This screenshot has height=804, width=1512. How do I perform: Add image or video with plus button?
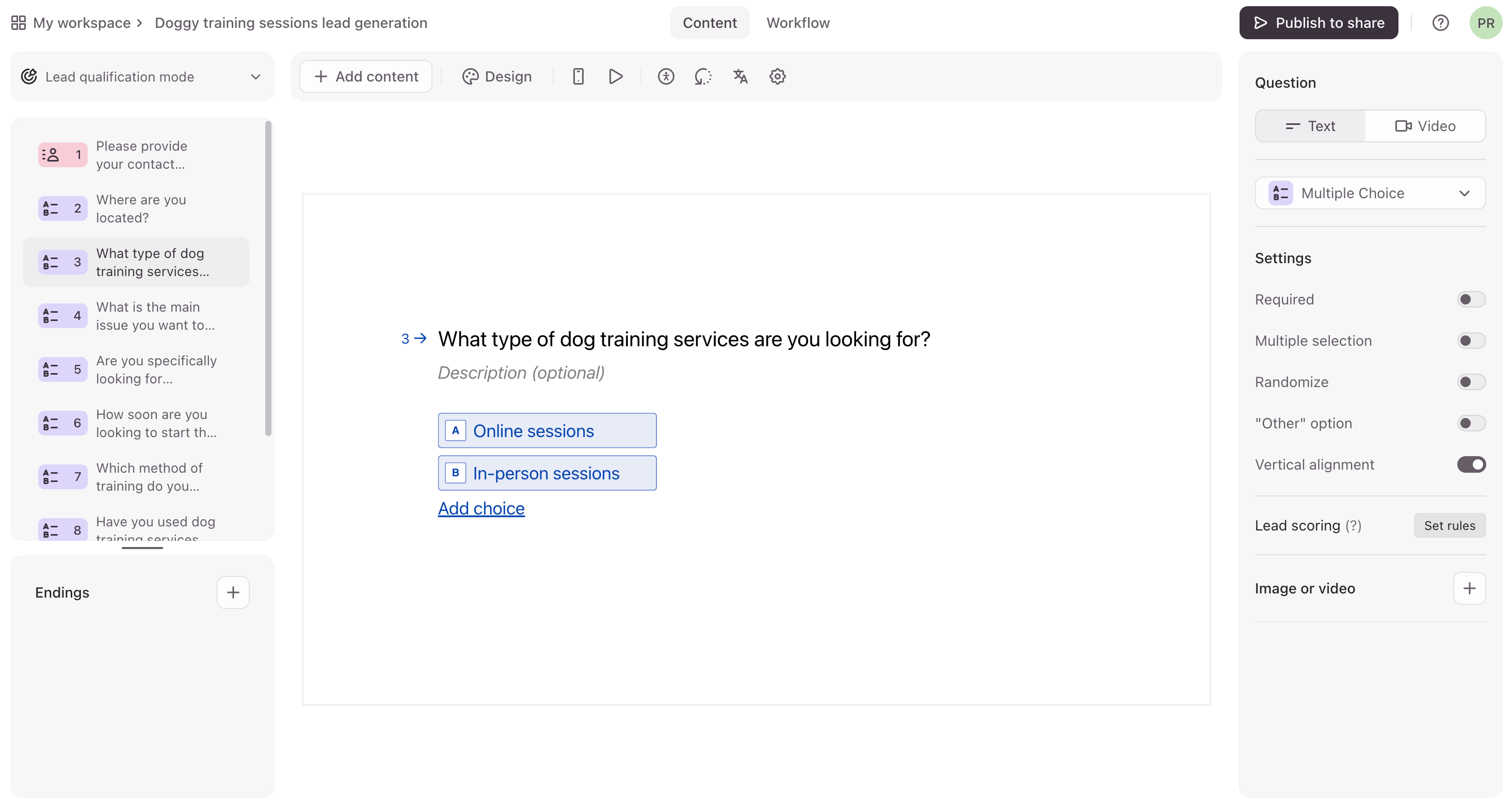point(1469,588)
